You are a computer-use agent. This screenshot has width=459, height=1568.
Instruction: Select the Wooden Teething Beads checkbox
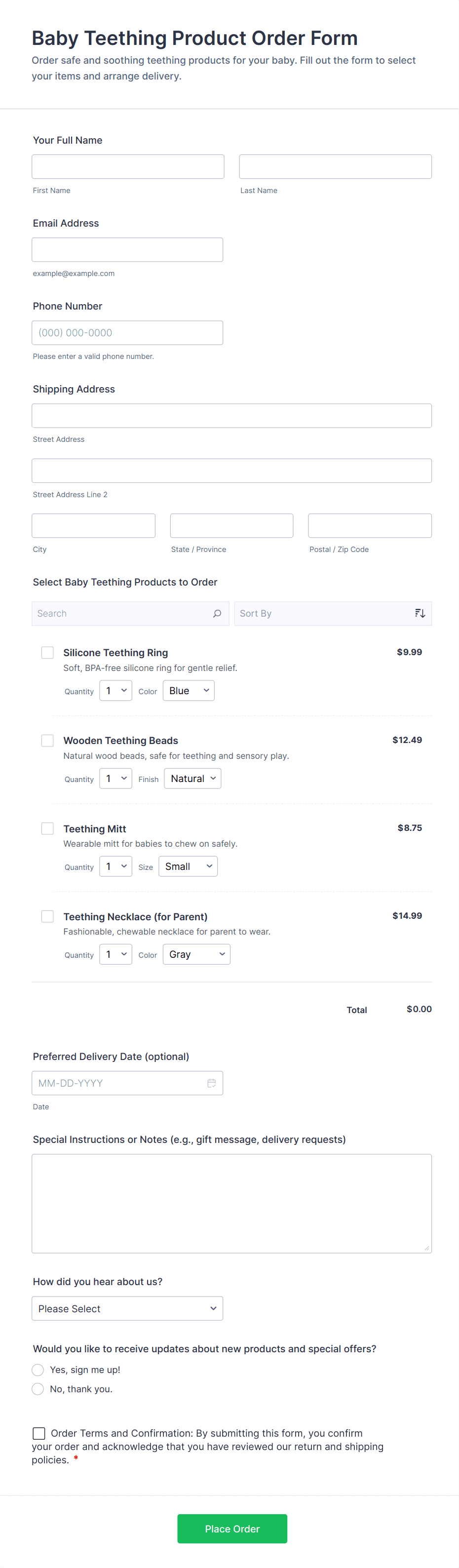pos(47,740)
